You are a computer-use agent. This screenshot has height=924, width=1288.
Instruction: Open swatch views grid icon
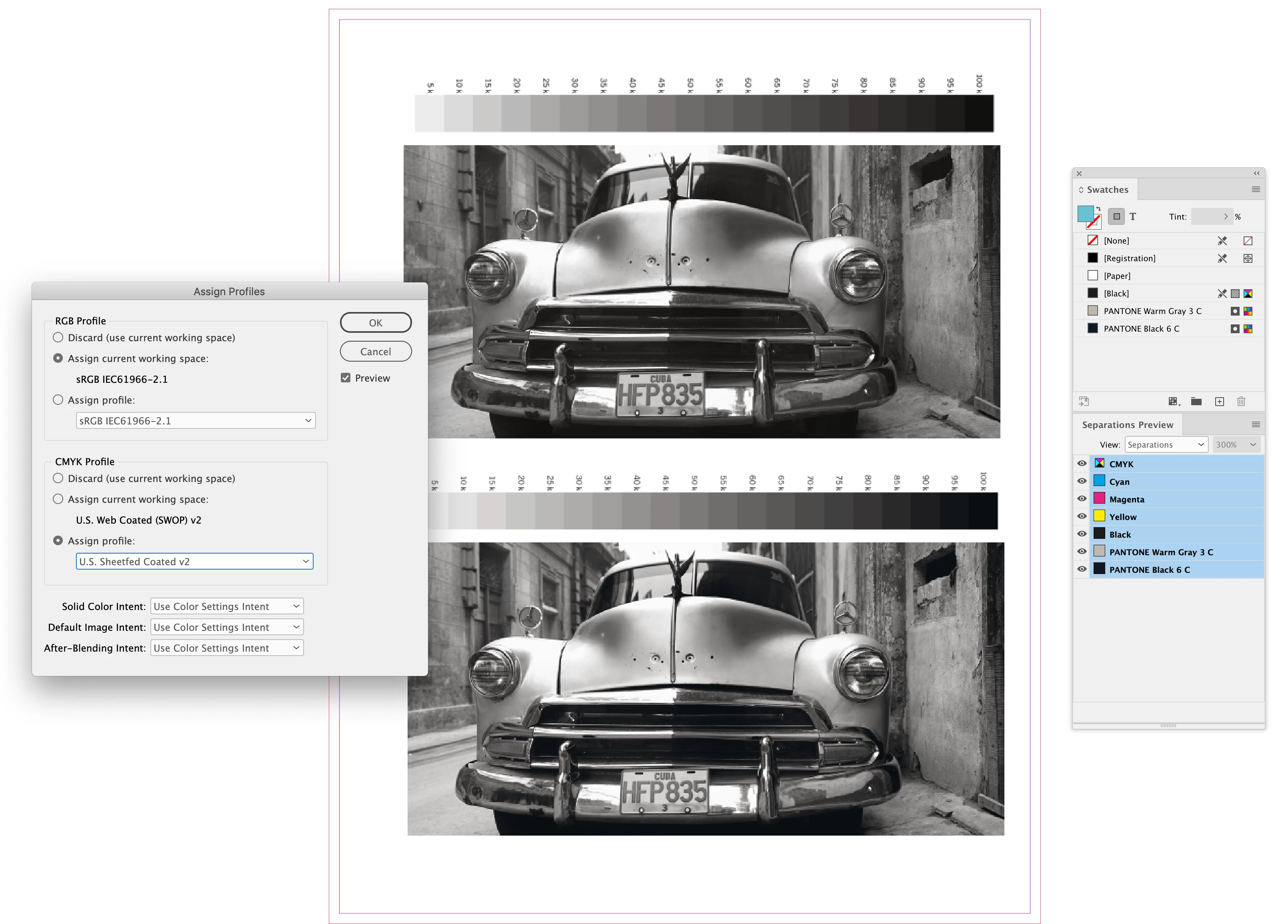coord(1174,402)
